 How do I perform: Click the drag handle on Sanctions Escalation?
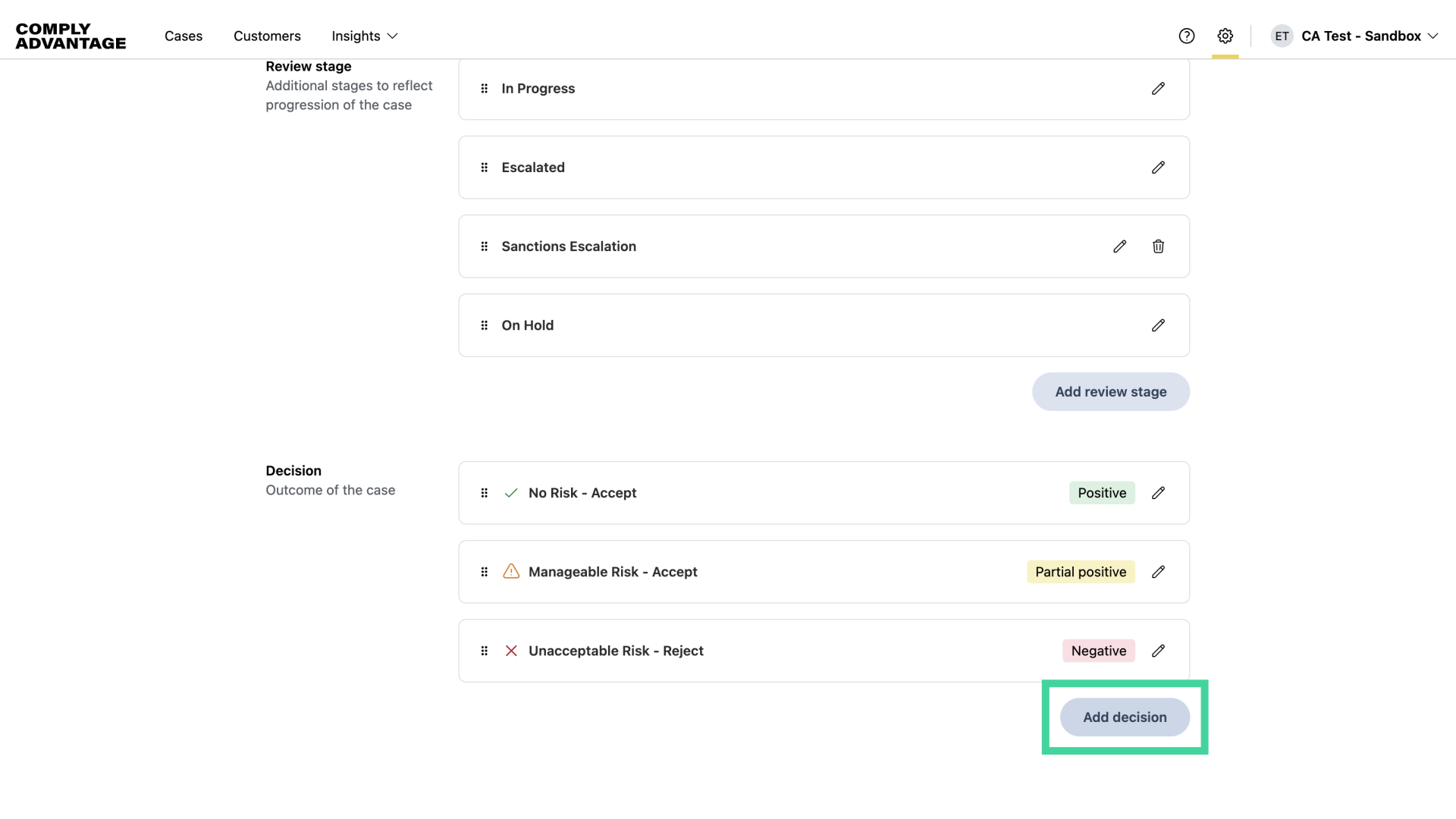[x=485, y=246]
